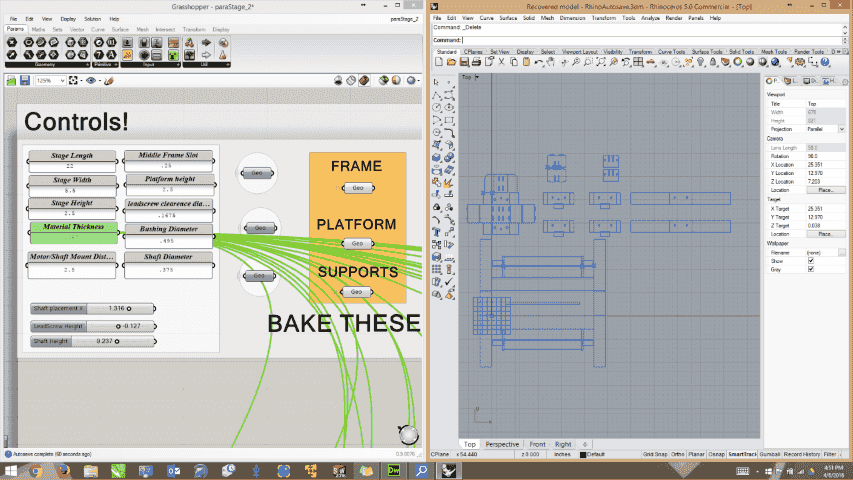Click the LeadScrew Height slider
Image resolution: width=853 pixels, height=480 pixels.
[92, 326]
